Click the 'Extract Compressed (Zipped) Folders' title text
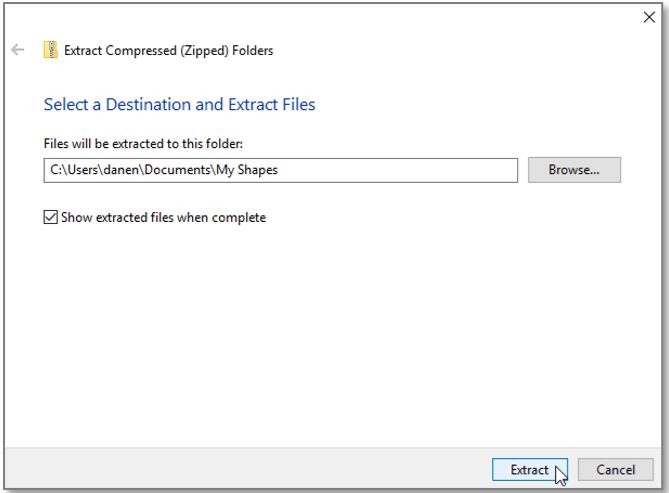This screenshot has width=669, height=493. (168, 50)
